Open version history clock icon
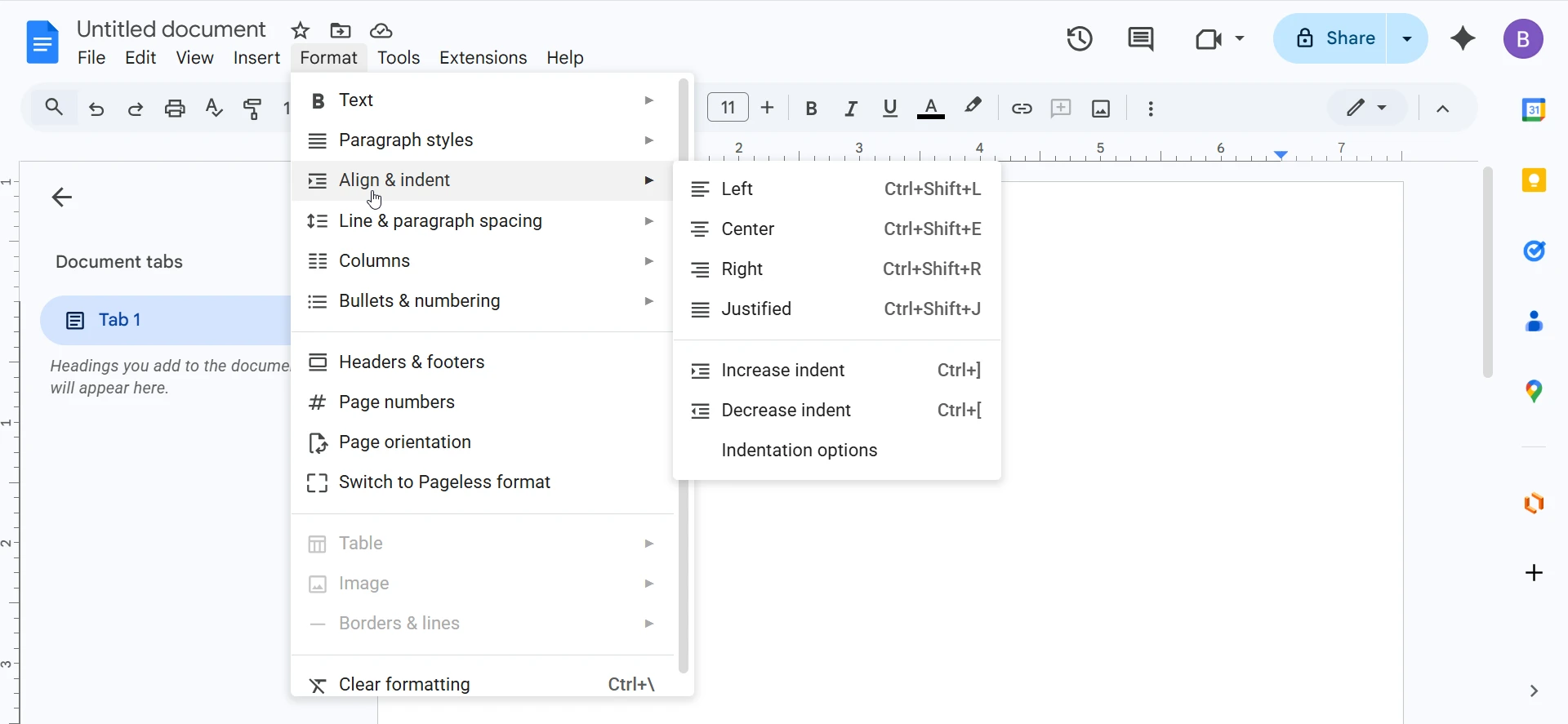 [1080, 38]
